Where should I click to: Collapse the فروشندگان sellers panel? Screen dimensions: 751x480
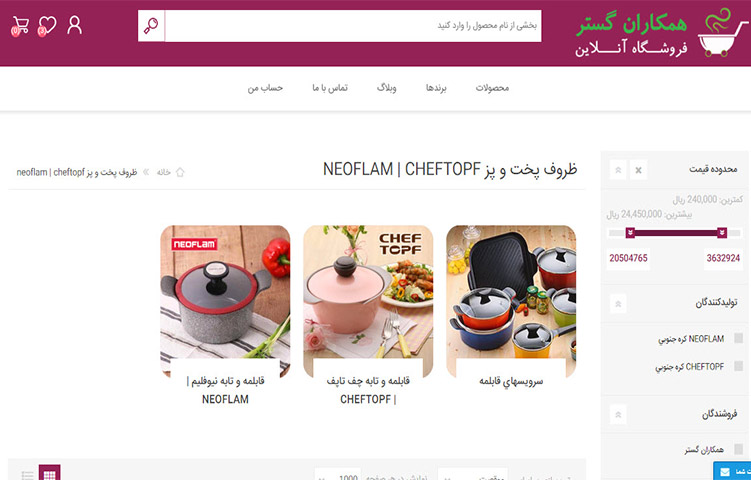(618, 414)
